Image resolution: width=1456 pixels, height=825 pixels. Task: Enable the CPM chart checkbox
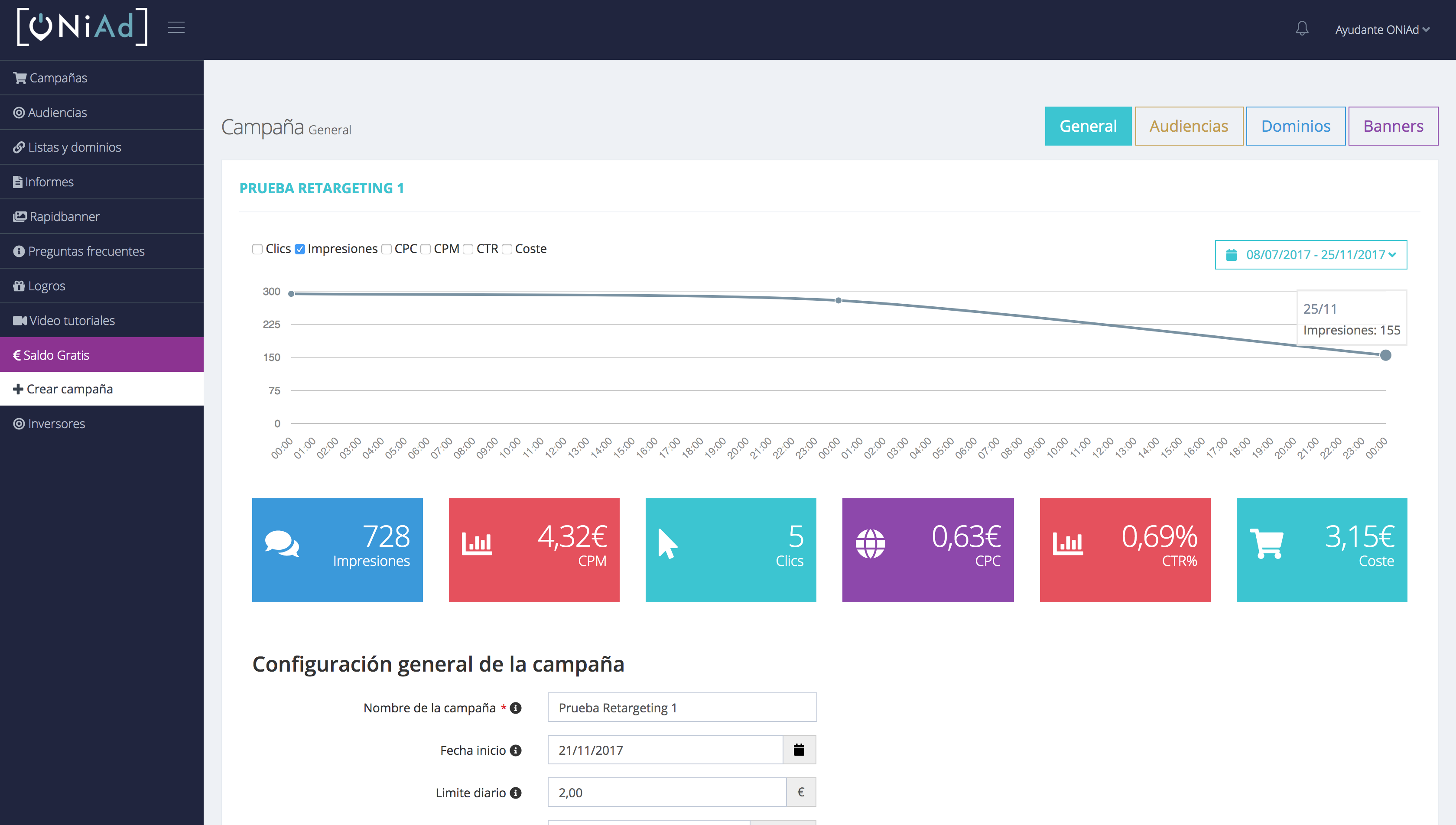pyautogui.click(x=426, y=249)
